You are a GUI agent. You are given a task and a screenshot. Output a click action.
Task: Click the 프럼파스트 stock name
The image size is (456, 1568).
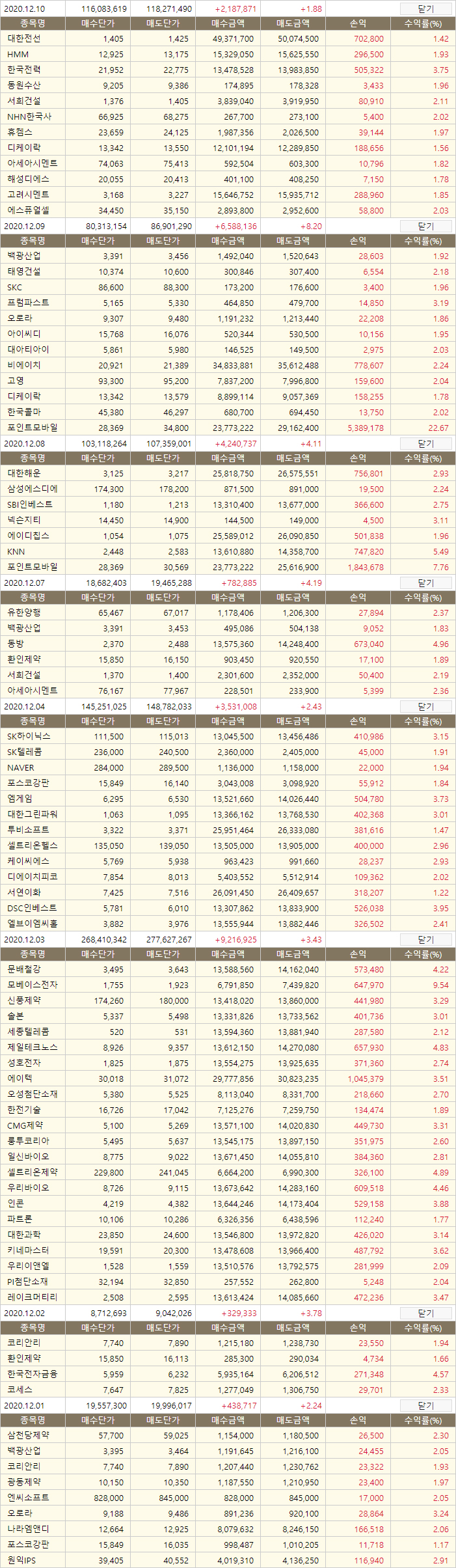[x=28, y=303]
